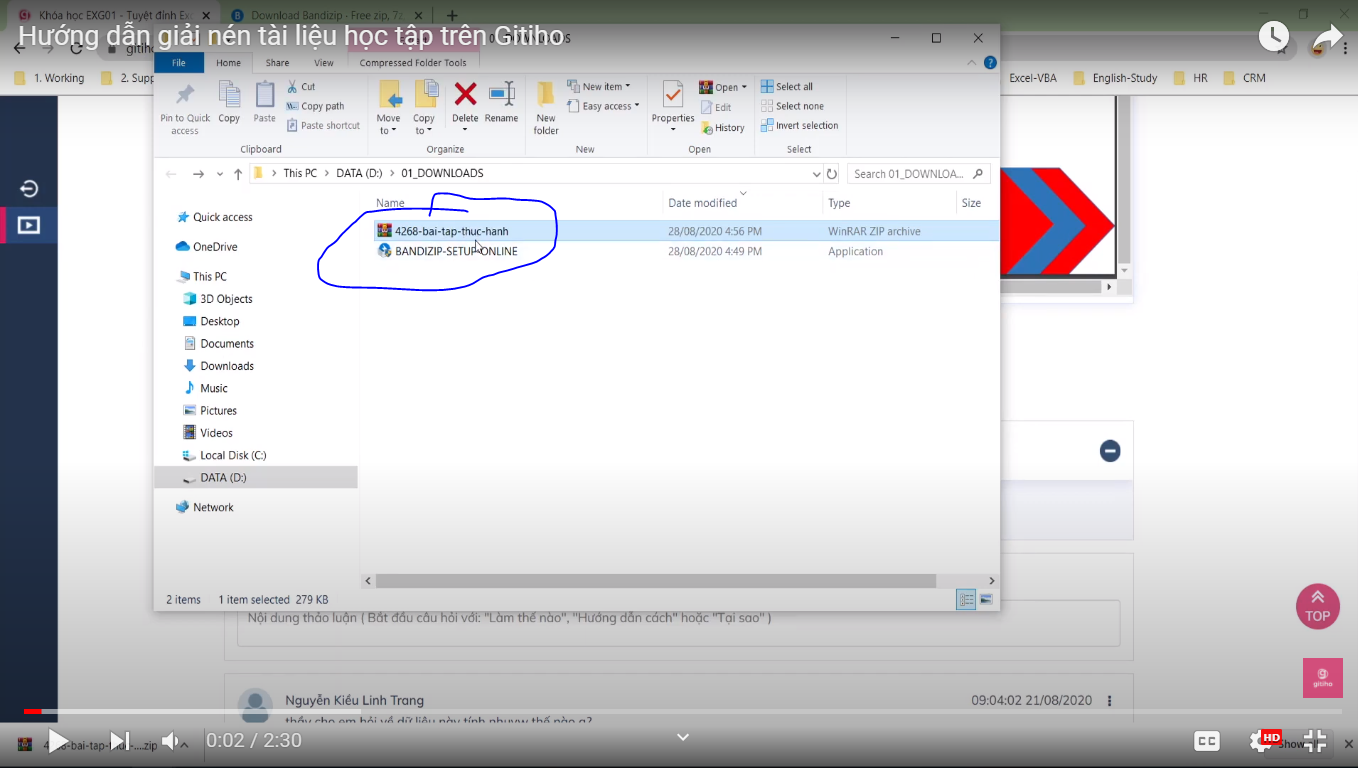Navigate forward in Explorer
The image size is (1358, 768).
pyautogui.click(x=198, y=174)
